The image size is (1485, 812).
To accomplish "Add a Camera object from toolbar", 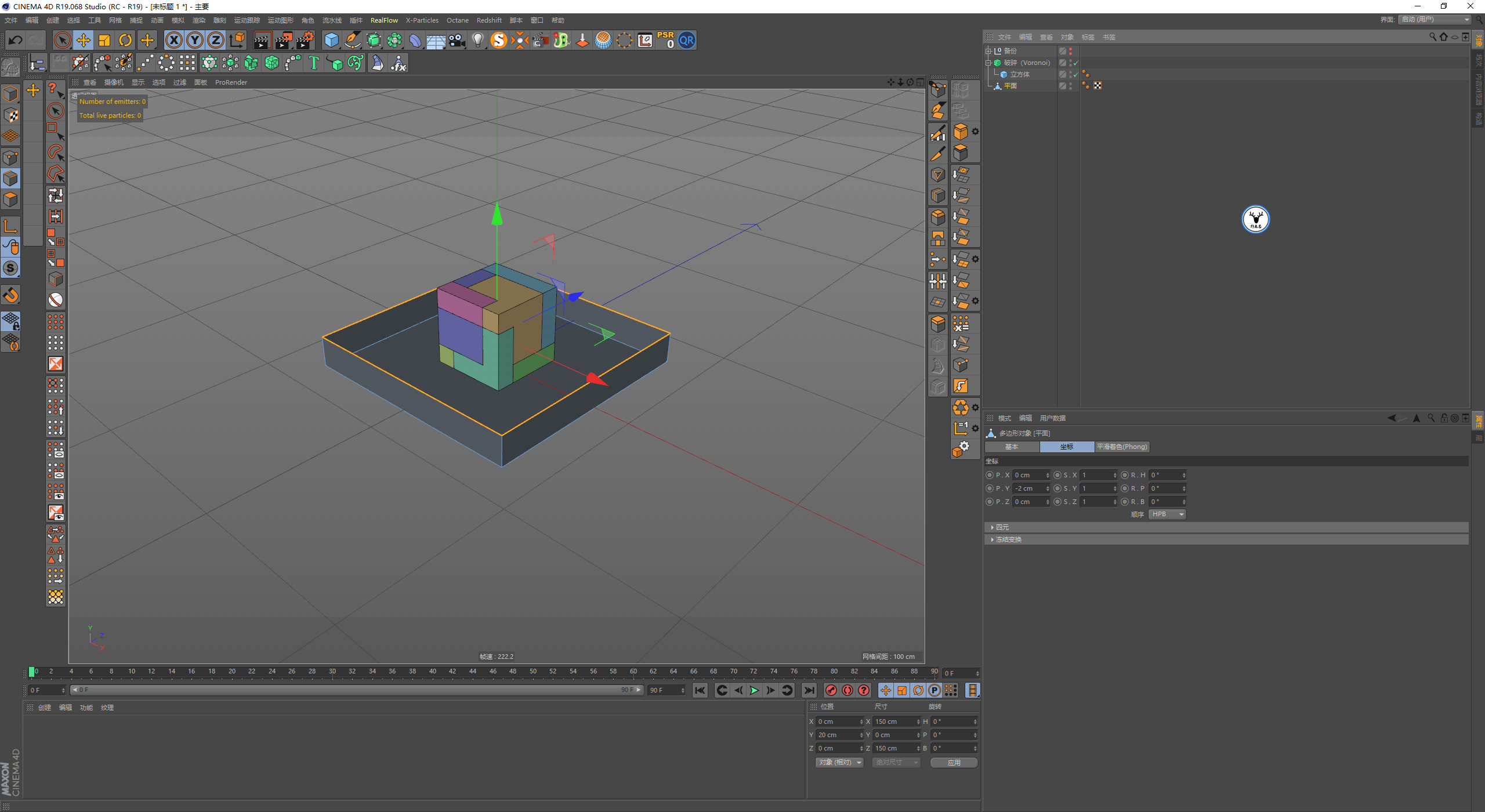I will (457, 40).
